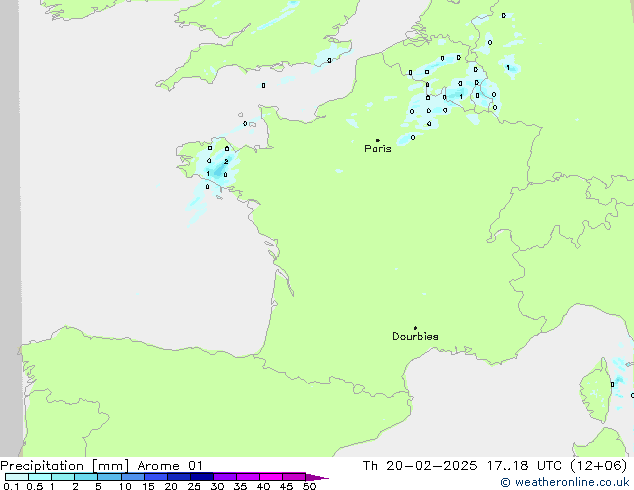Click the '50' legend scale label
Viewport: 634px width, 490px height.
pos(309,486)
